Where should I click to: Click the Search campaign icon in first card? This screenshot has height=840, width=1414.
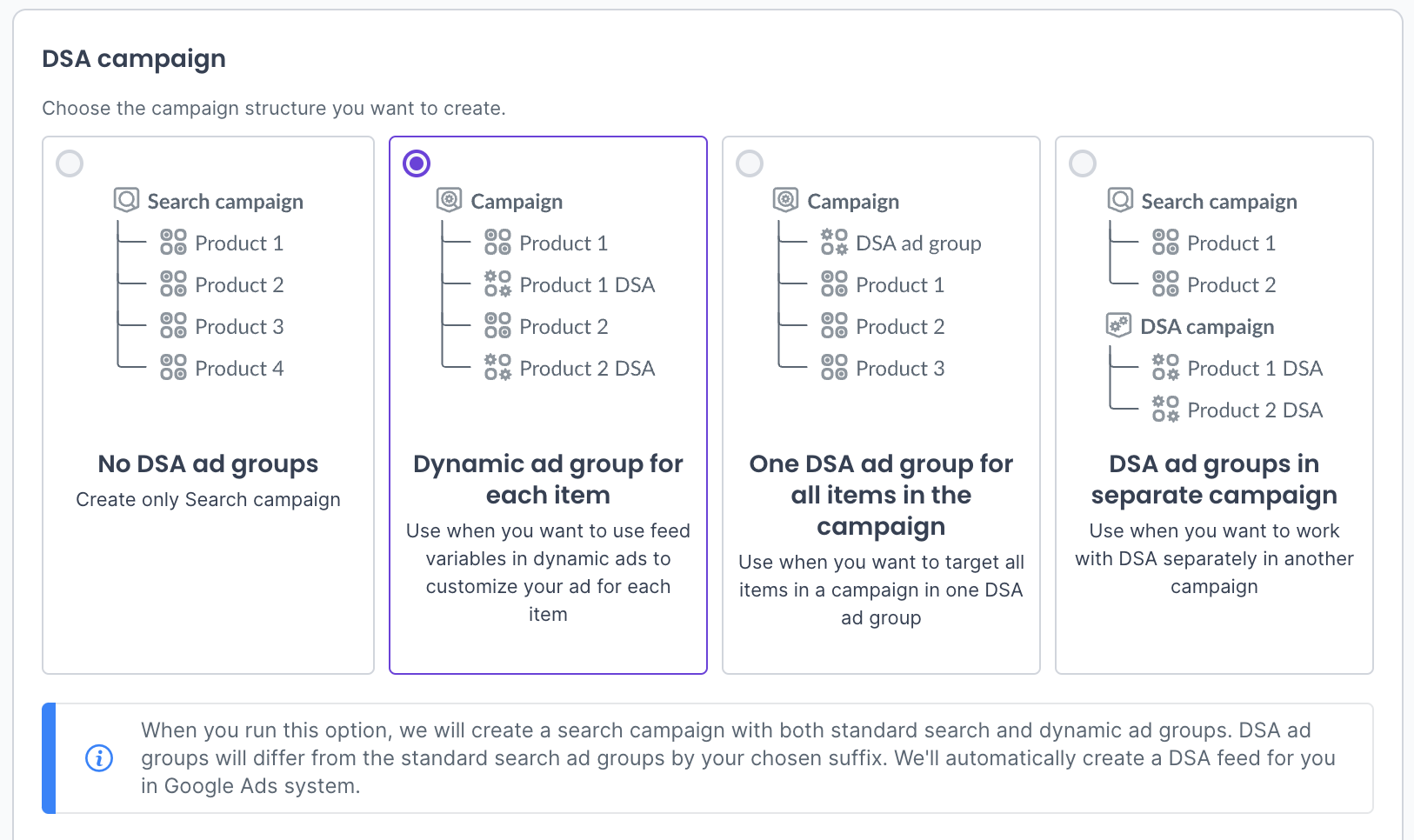tap(126, 201)
